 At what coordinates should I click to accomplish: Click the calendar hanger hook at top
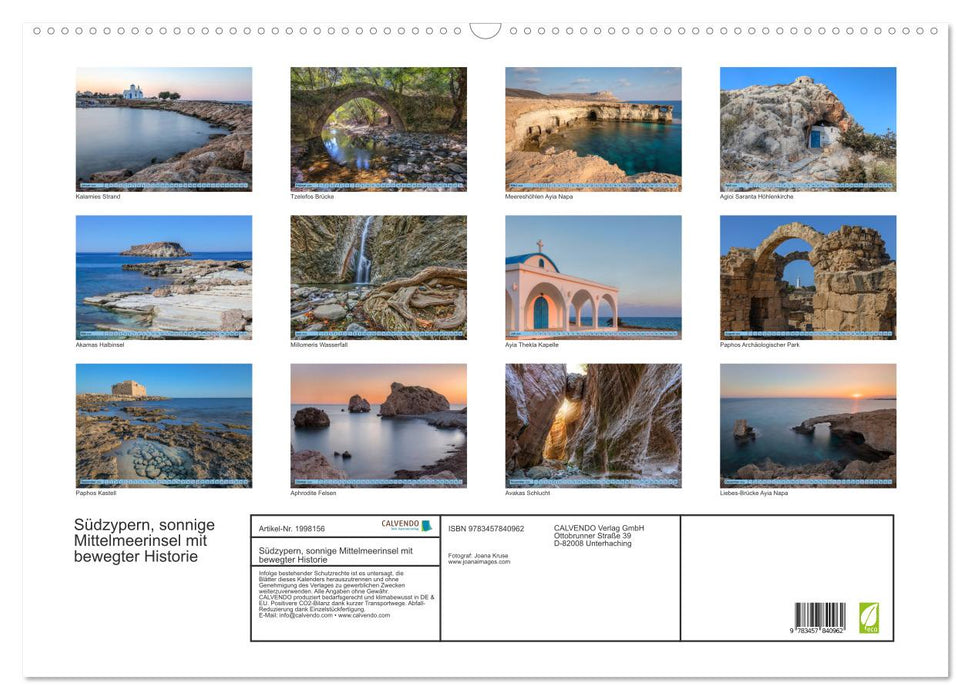[485, 31]
